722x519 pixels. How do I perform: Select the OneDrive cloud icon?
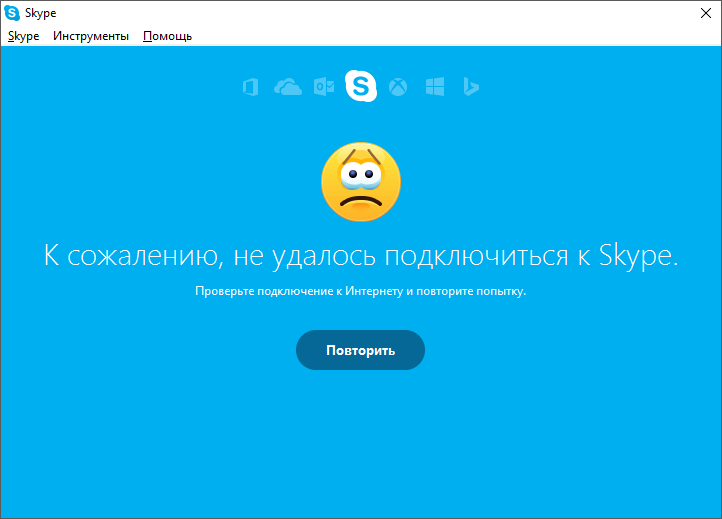pos(288,87)
